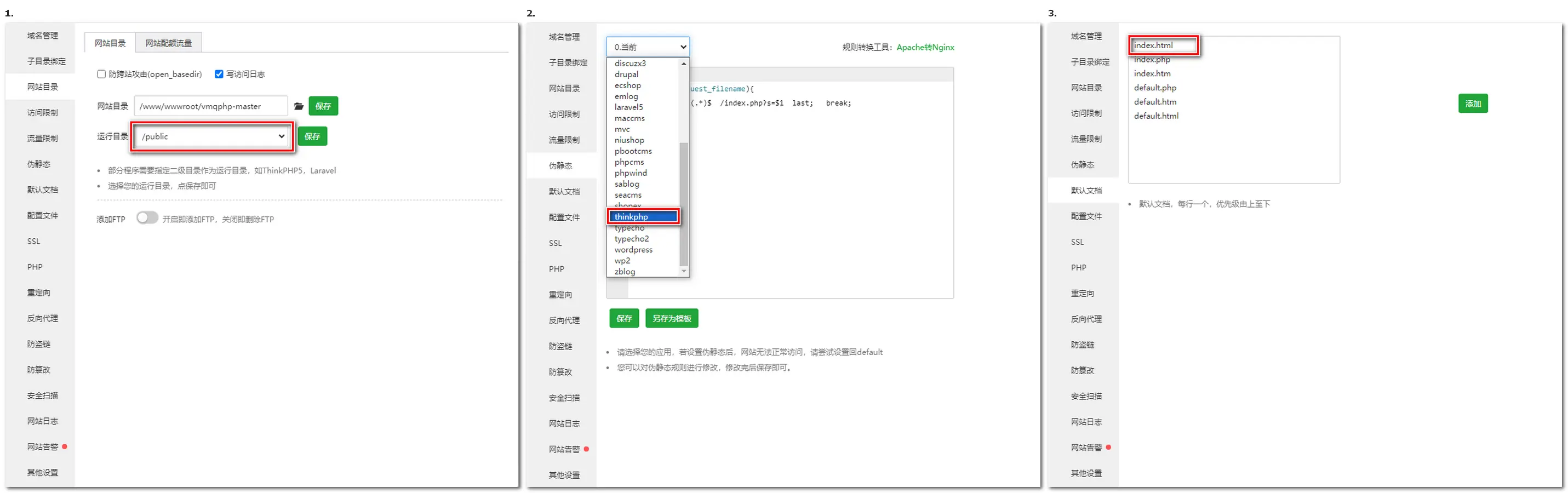Select zblog at the list bottom
Image resolution: width=1568 pixels, height=493 pixels.
click(x=643, y=272)
